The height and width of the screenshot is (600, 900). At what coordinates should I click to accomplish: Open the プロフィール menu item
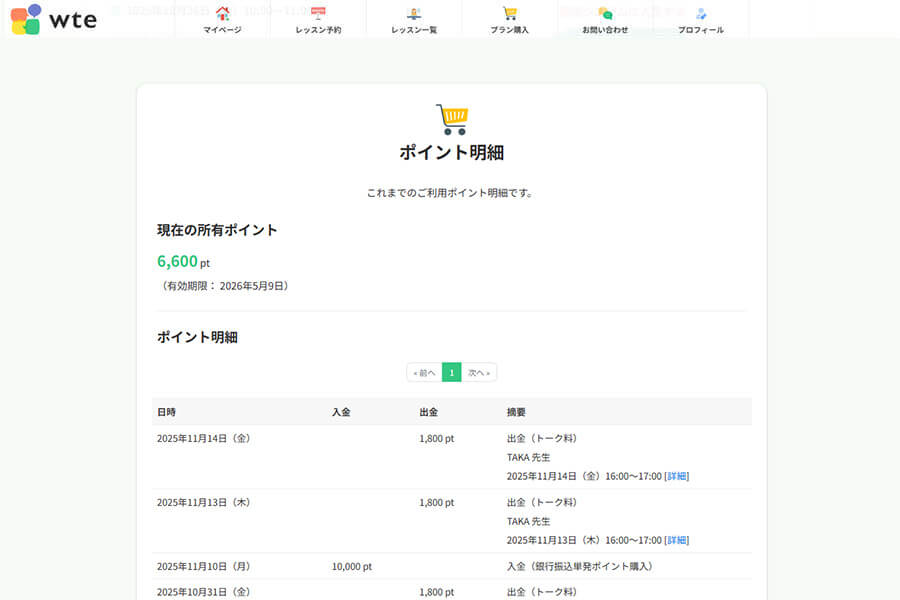tap(702, 29)
